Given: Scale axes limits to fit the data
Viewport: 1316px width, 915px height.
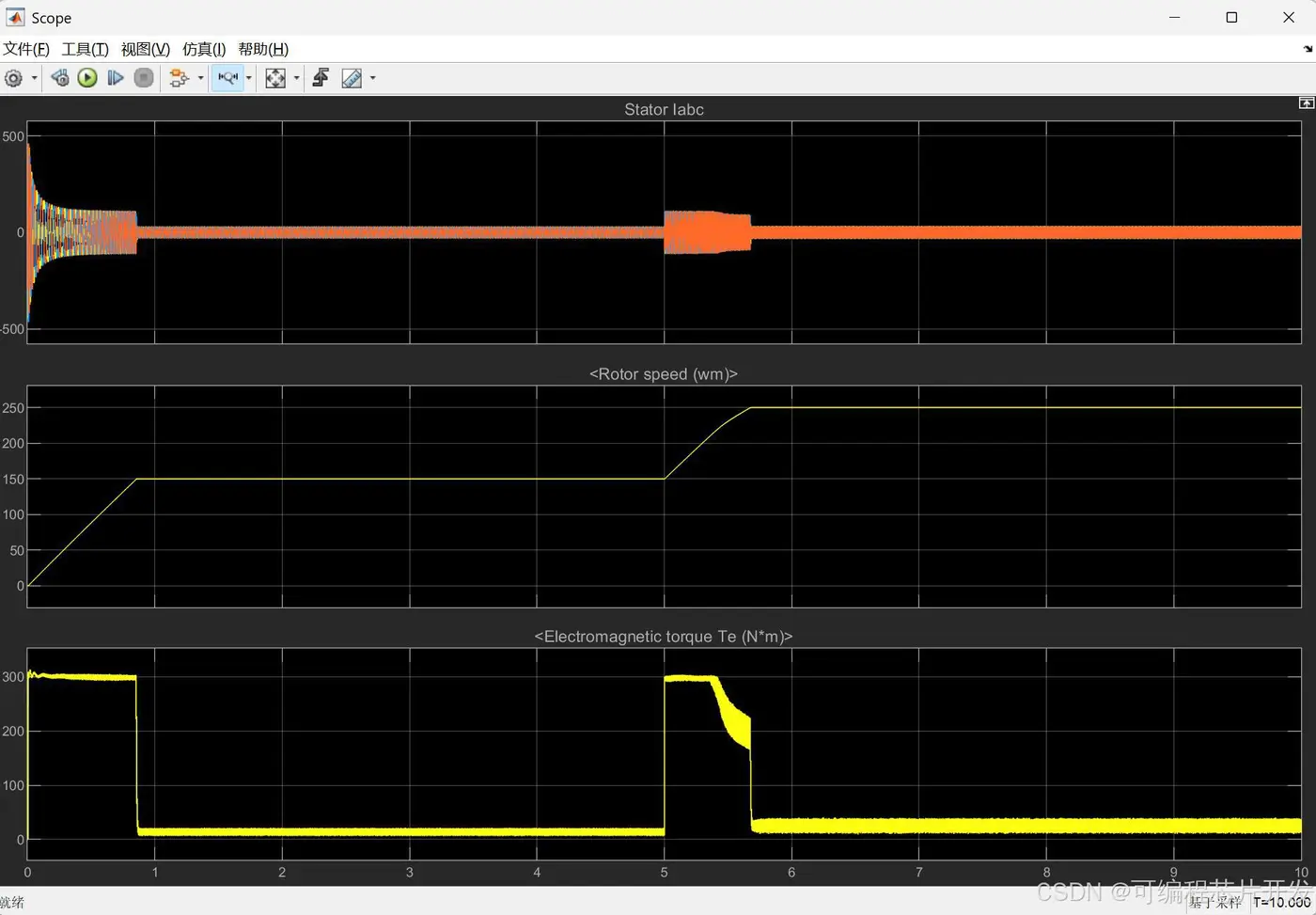Looking at the screenshot, I should (275, 78).
